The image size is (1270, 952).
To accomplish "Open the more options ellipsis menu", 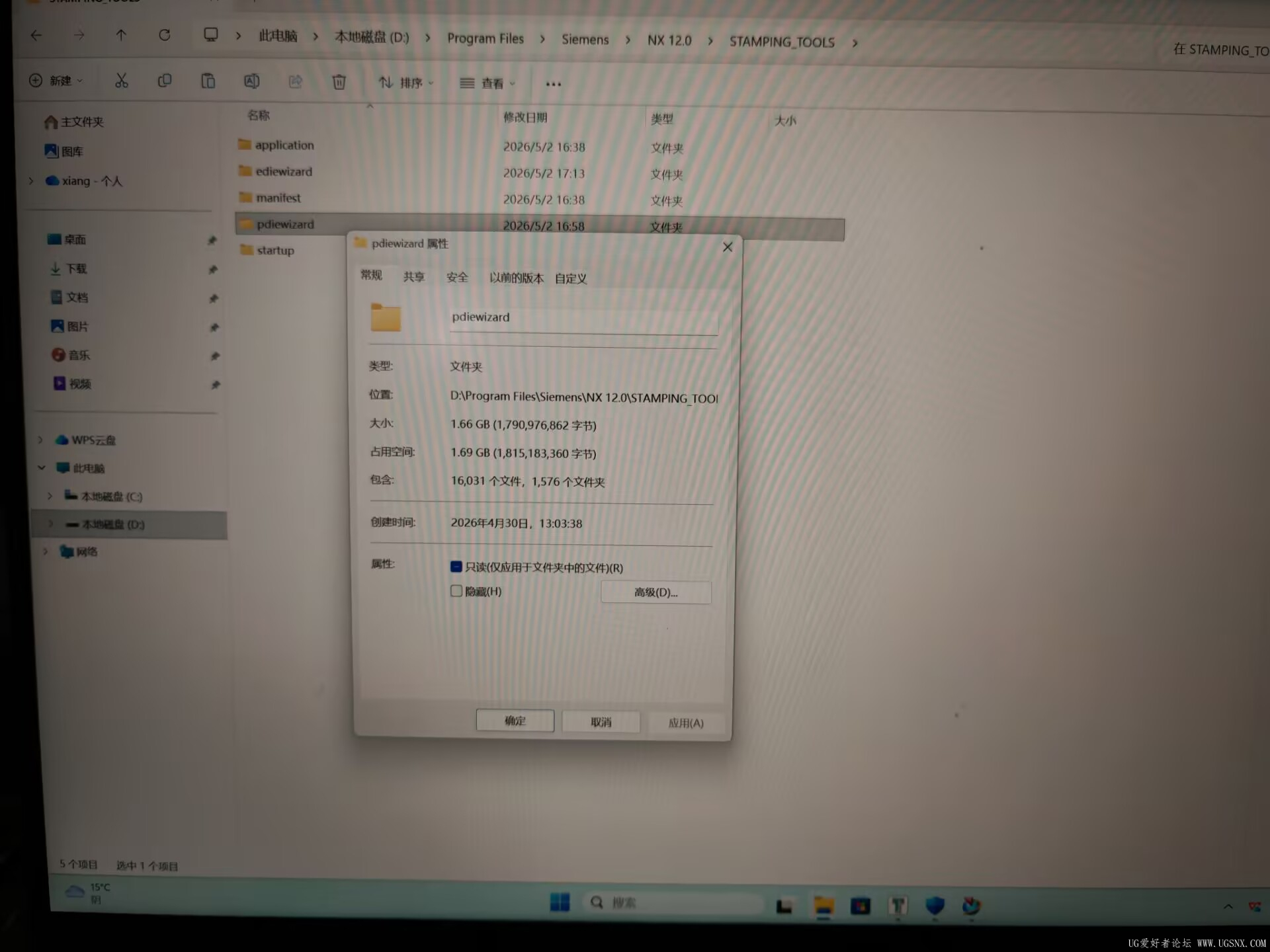I will (554, 84).
